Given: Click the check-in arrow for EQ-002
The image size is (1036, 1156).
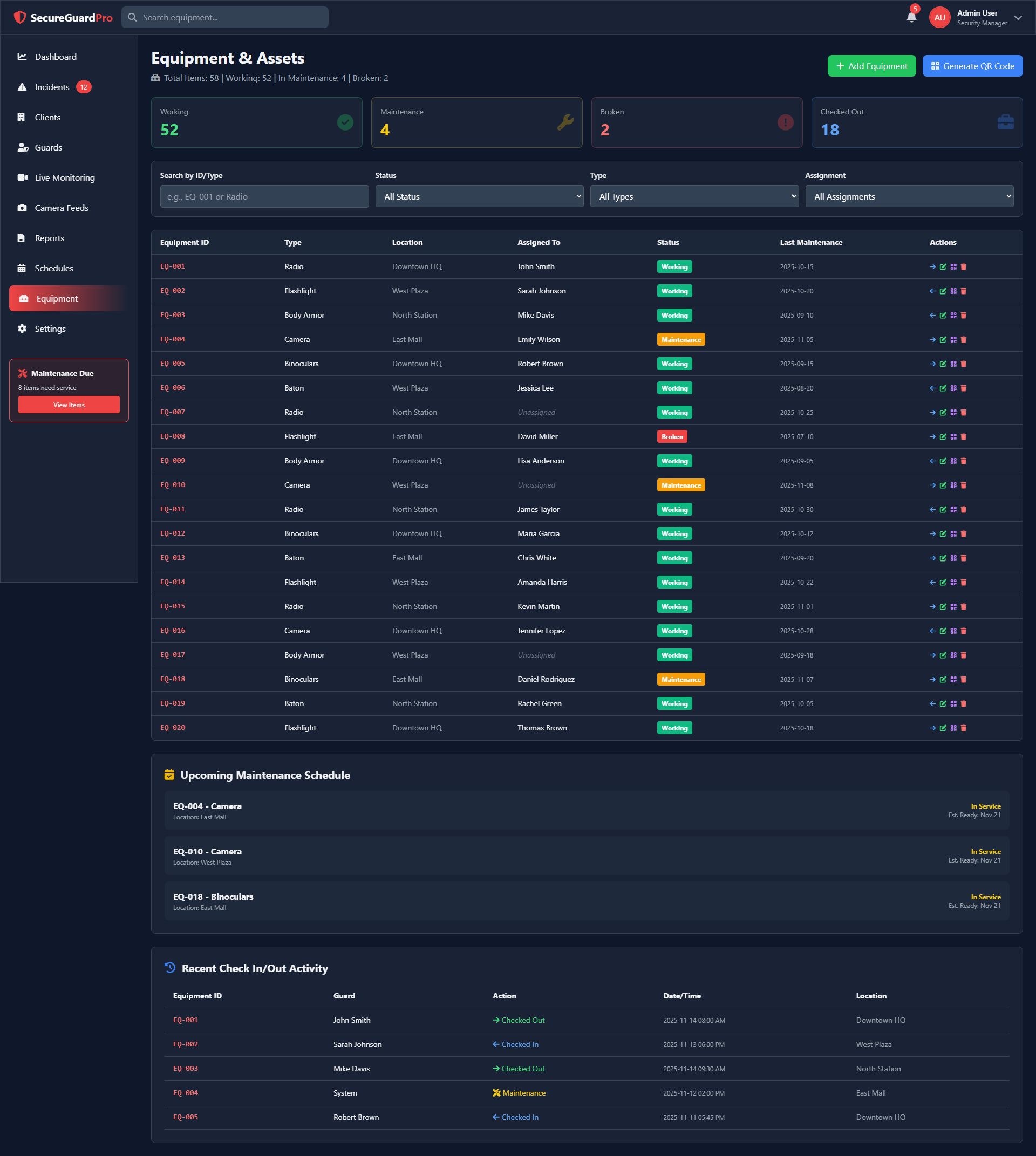Looking at the screenshot, I should click(x=932, y=291).
